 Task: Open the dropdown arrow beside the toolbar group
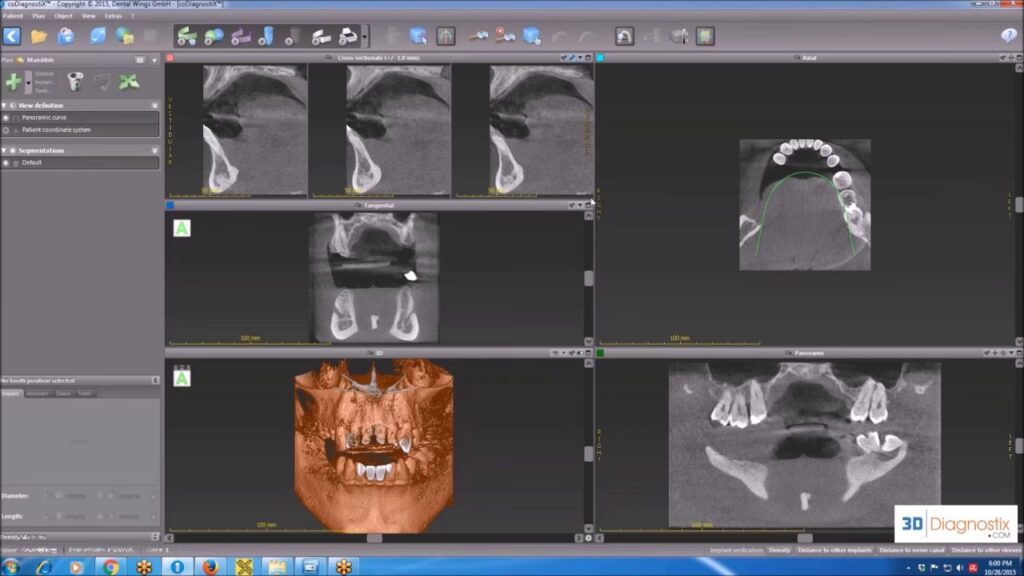pyautogui.click(x=365, y=37)
